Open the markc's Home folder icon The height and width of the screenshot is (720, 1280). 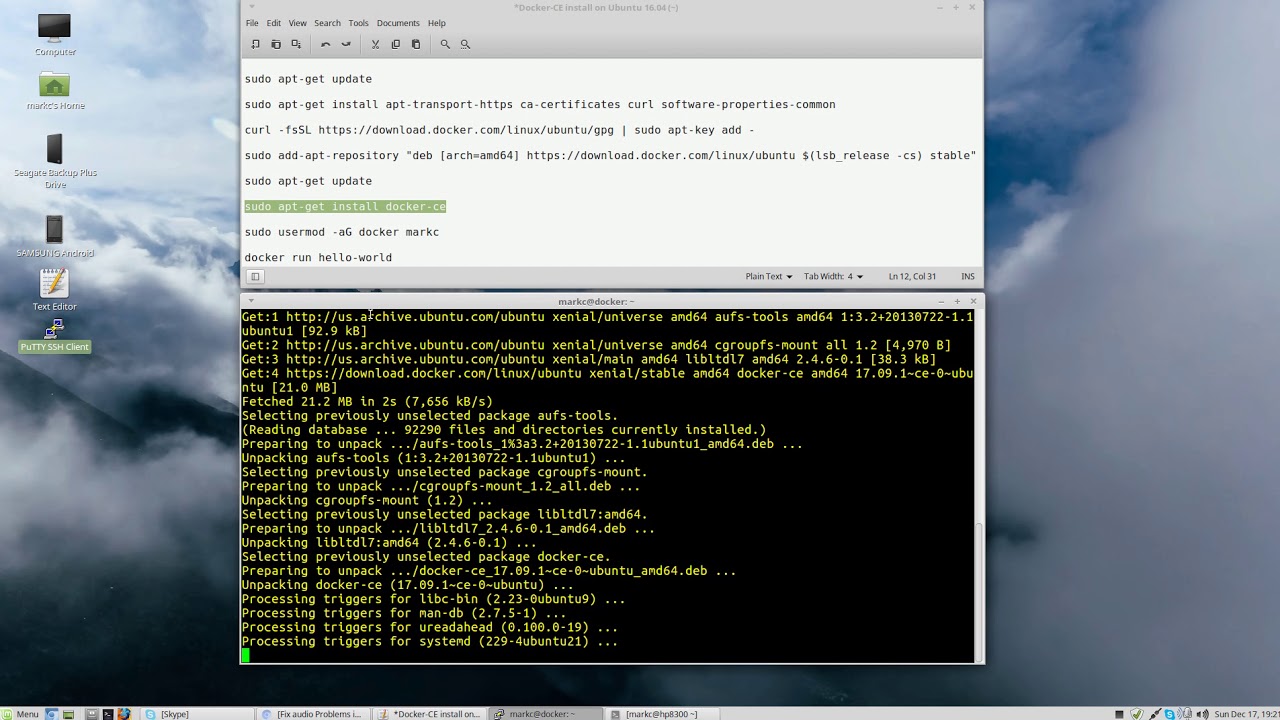(x=55, y=90)
